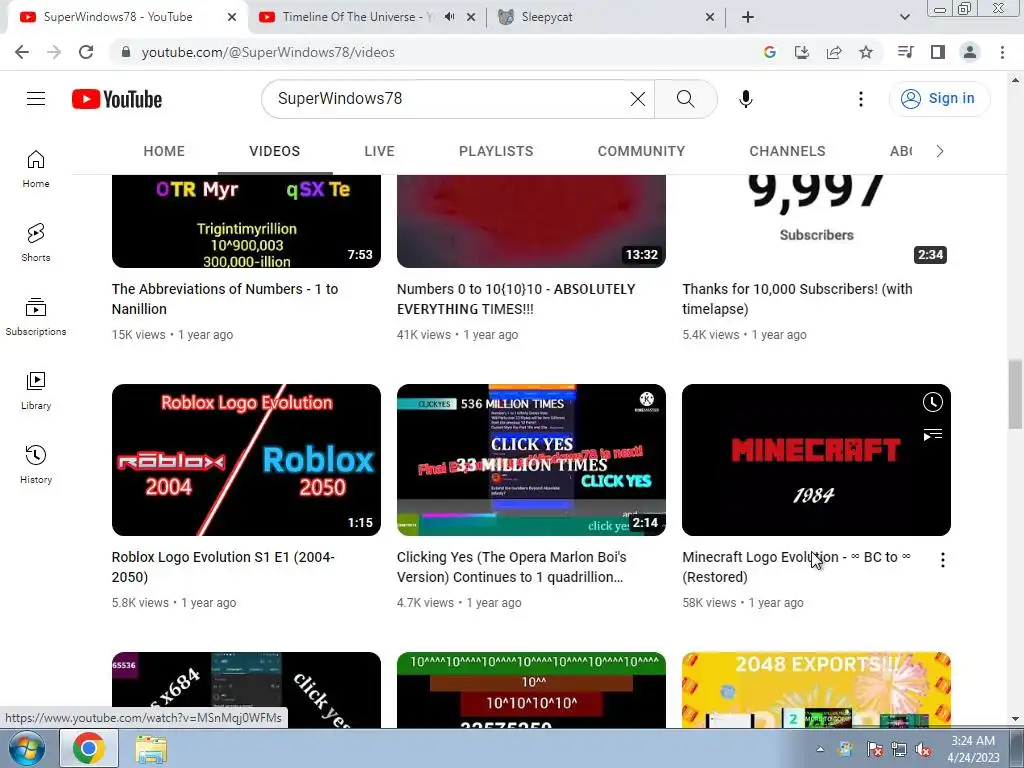Viewport: 1024px width, 768px height.
Task: Open Shorts from the sidebar
Action: click(36, 242)
